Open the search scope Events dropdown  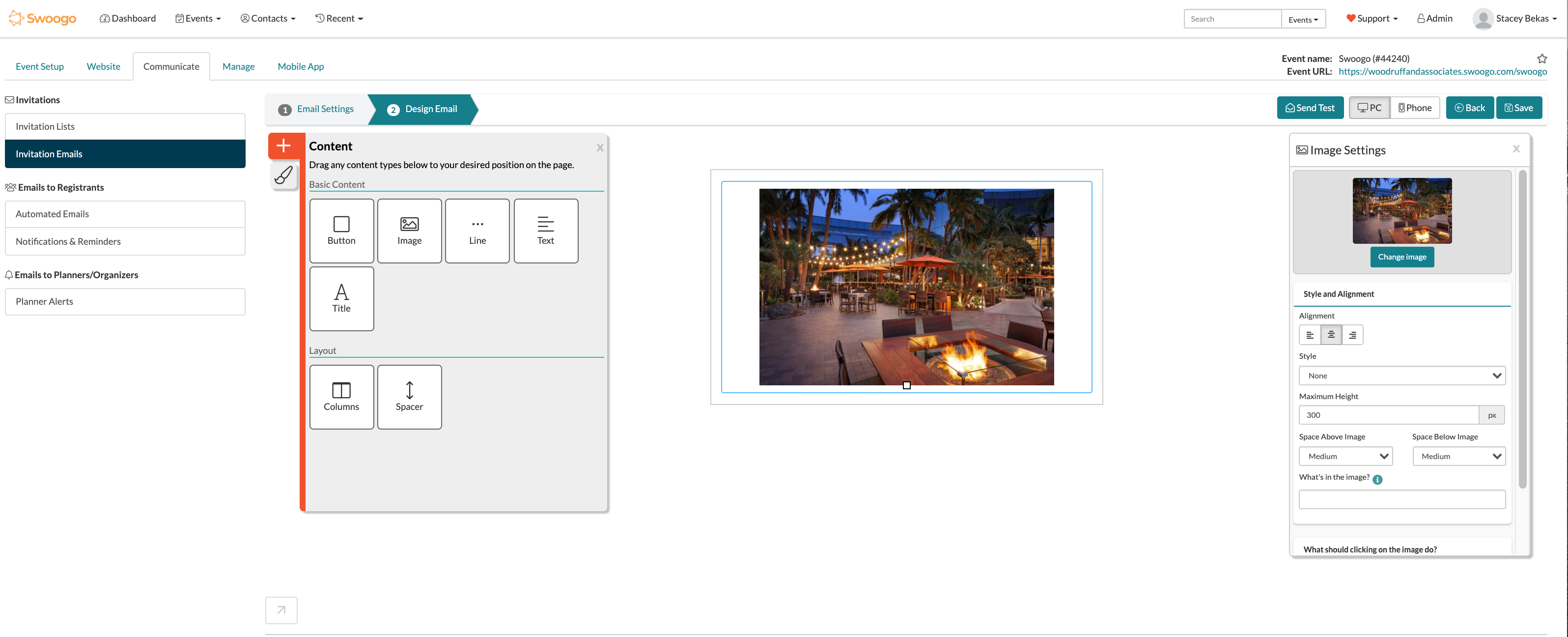(1303, 19)
